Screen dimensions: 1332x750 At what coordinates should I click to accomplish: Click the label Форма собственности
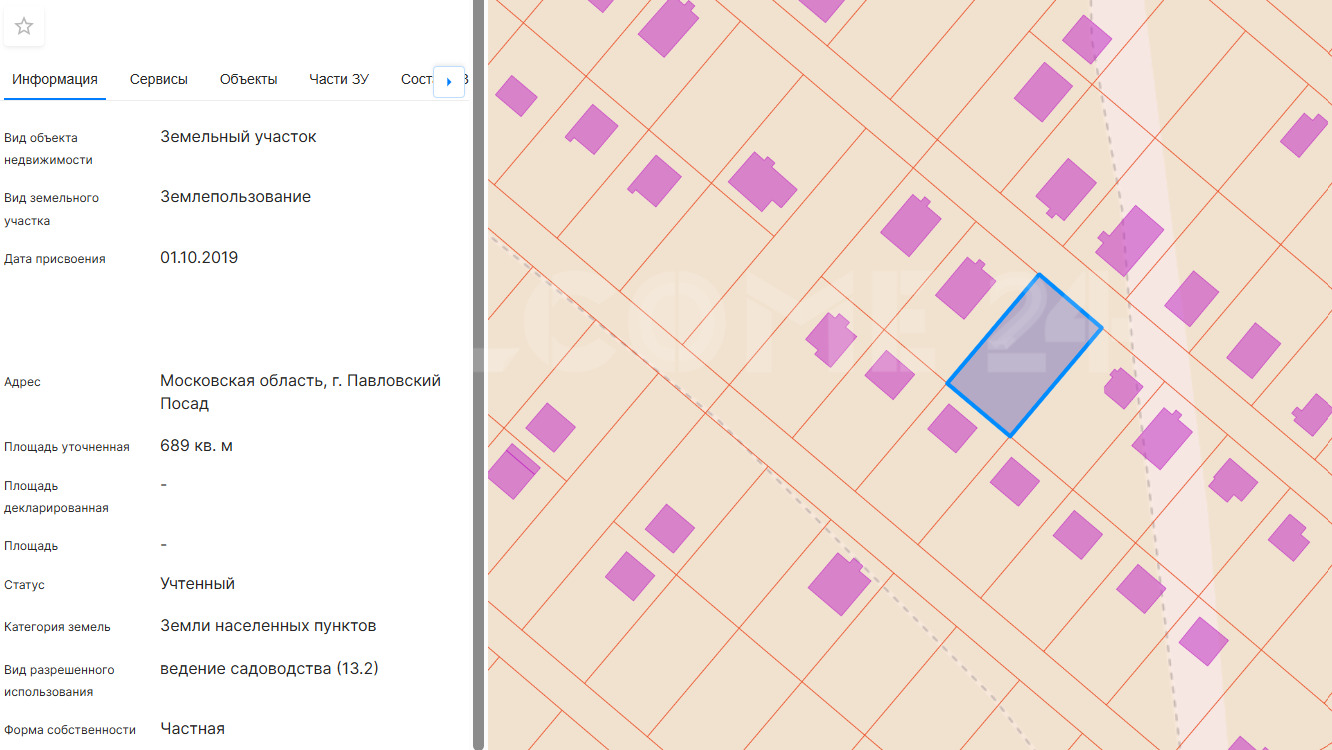[x=70, y=730]
